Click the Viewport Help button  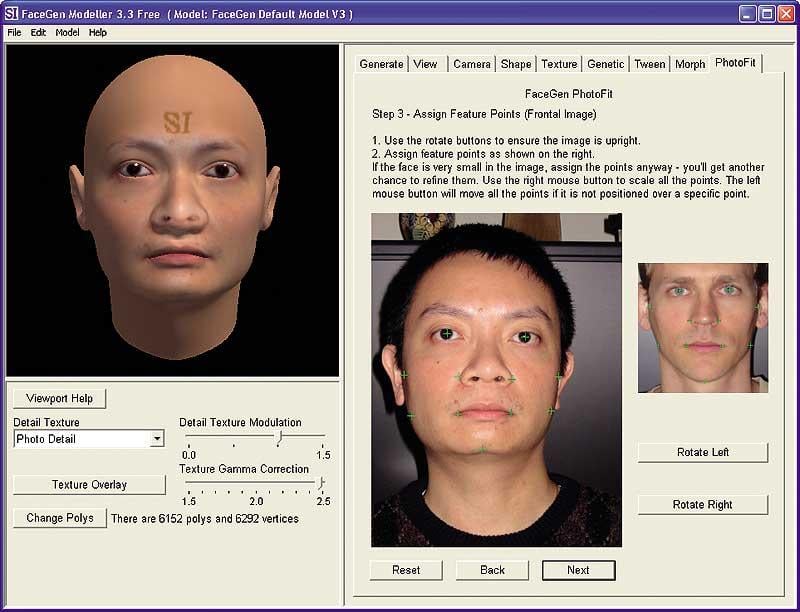pyautogui.click(x=59, y=398)
